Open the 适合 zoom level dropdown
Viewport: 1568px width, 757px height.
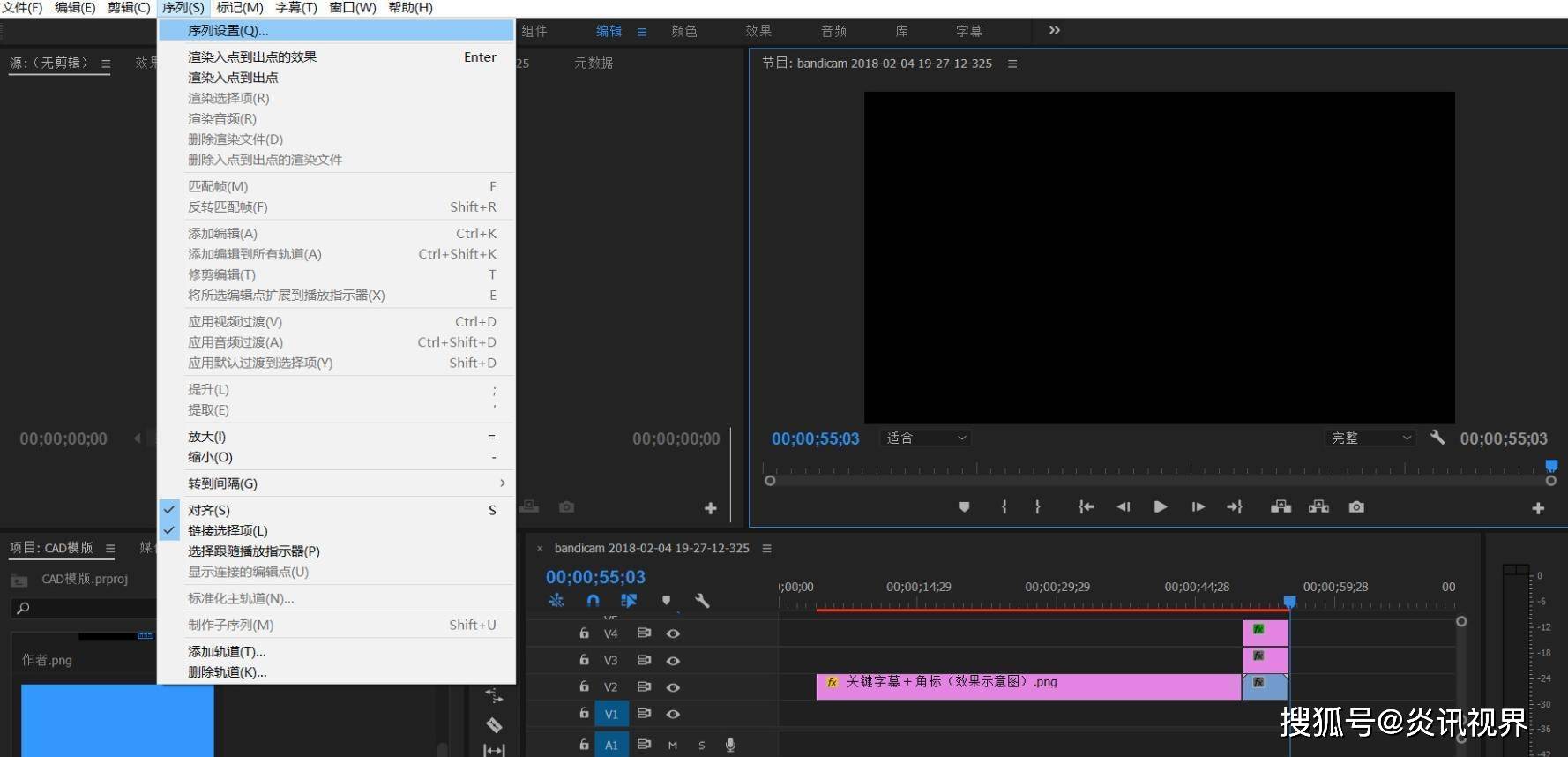925,438
